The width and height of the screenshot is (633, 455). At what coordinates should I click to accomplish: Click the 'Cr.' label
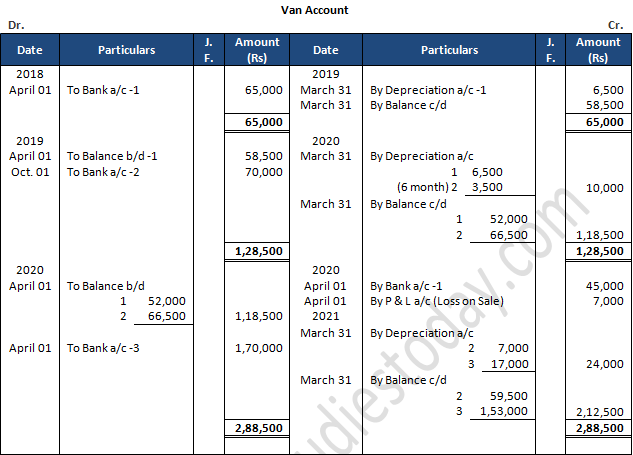click(616, 25)
